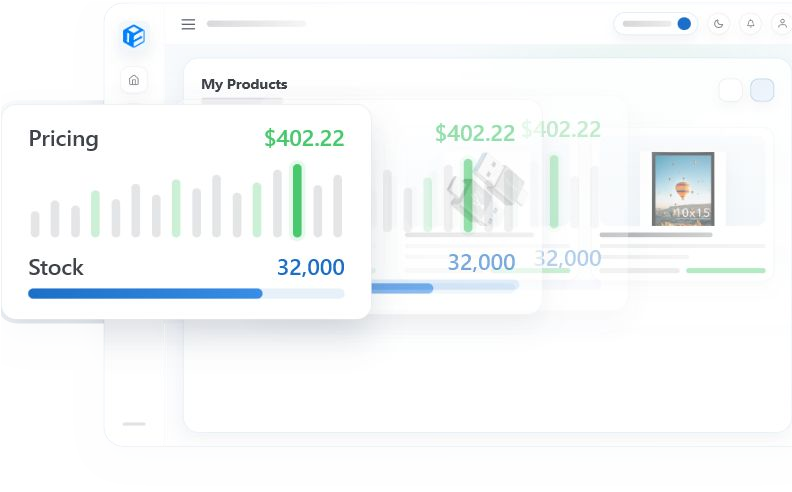792x492 pixels.
Task: Click the green progress bar under balloon product
Action: coord(726,271)
